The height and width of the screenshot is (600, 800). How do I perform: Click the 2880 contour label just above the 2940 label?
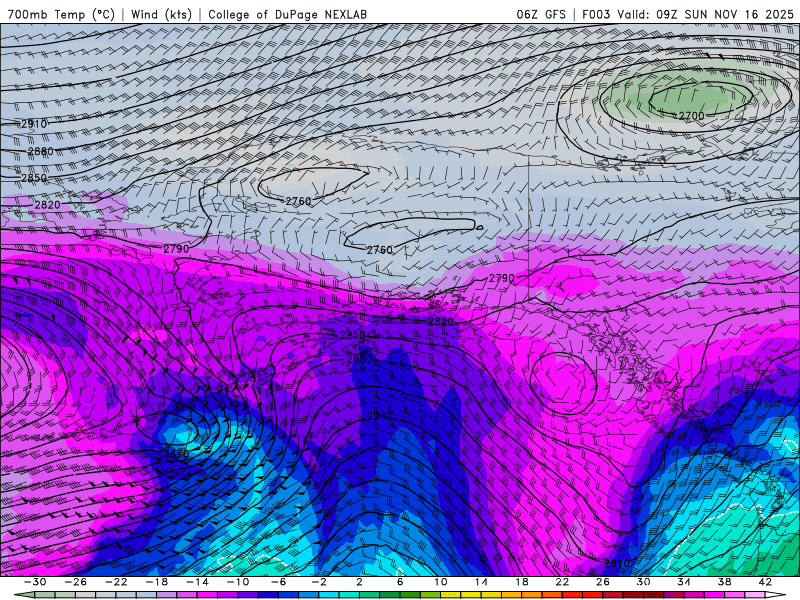(x=360, y=359)
